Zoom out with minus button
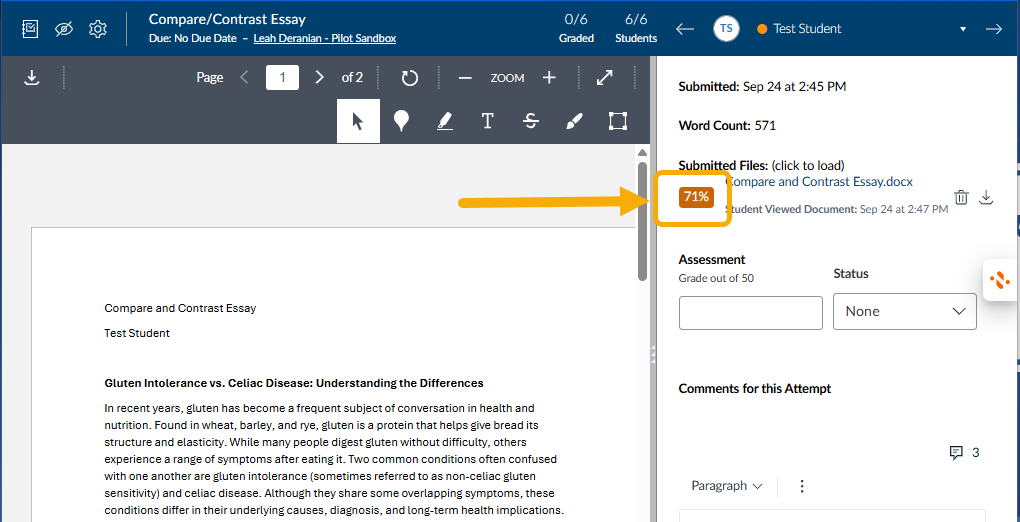Image resolution: width=1020 pixels, height=522 pixels. click(464, 78)
